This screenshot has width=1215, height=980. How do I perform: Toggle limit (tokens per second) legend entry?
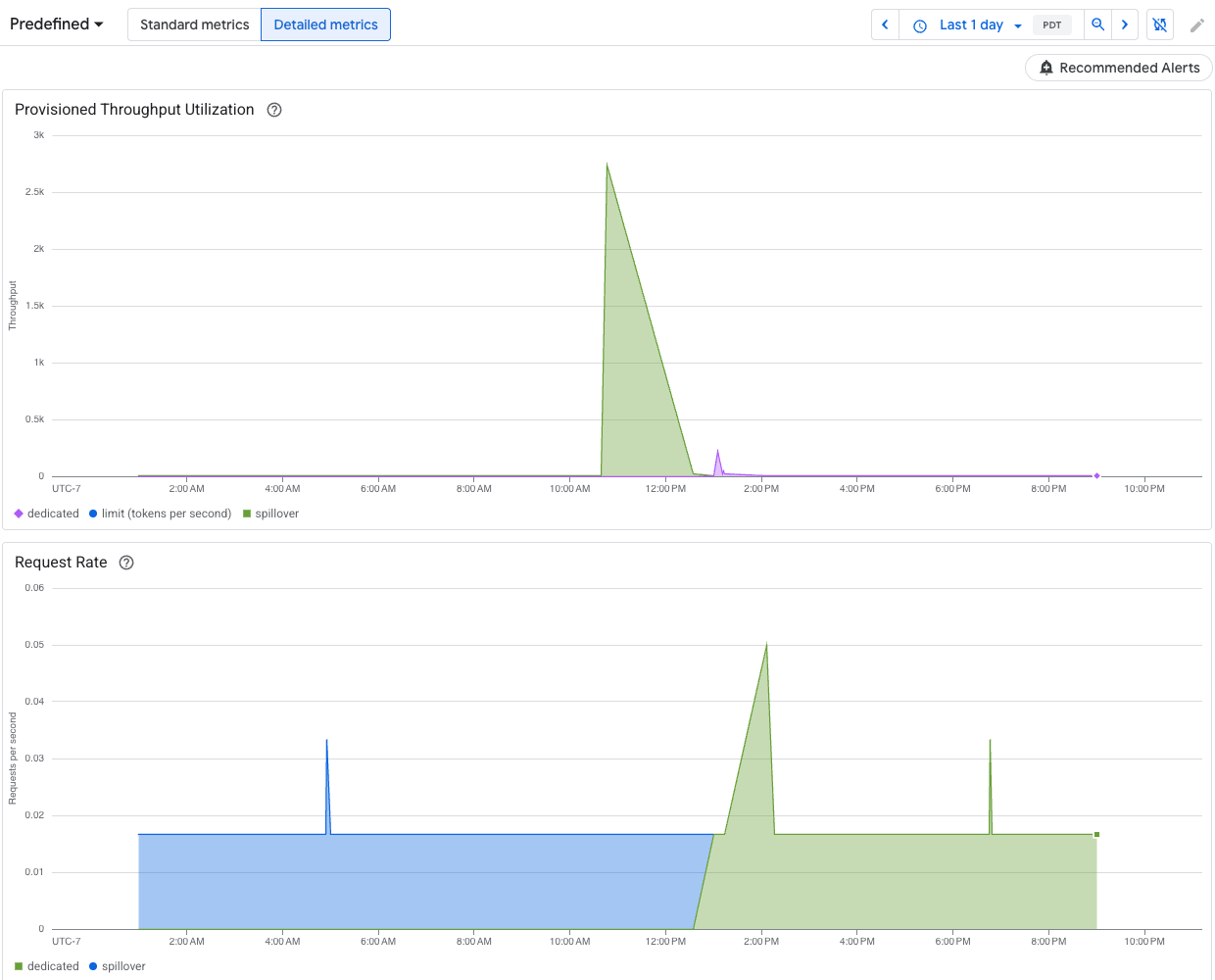pyautogui.click(x=160, y=514)
